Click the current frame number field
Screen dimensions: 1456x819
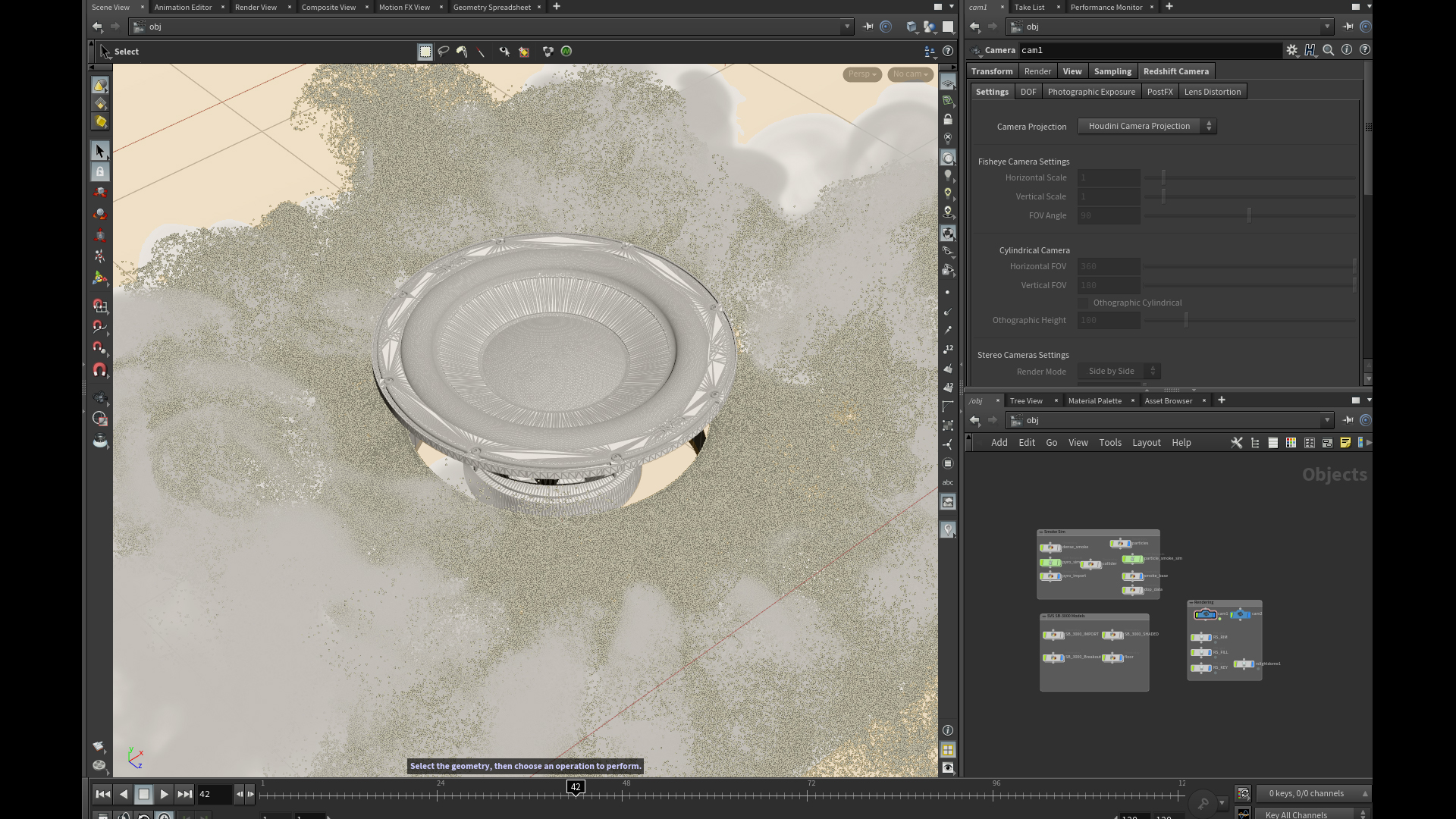(213, 794)
